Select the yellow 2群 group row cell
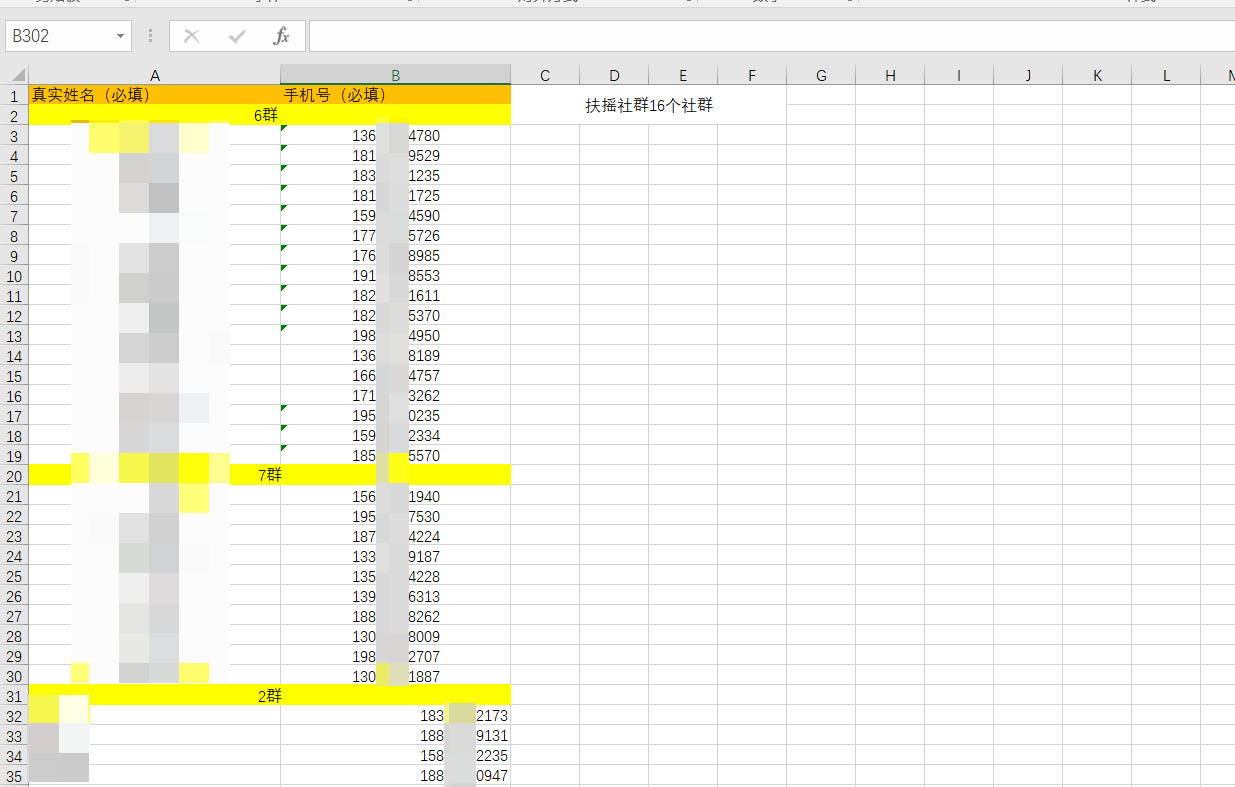This screenshot has height=787, width=1235. pyautogui.click(x=270, y=696)
